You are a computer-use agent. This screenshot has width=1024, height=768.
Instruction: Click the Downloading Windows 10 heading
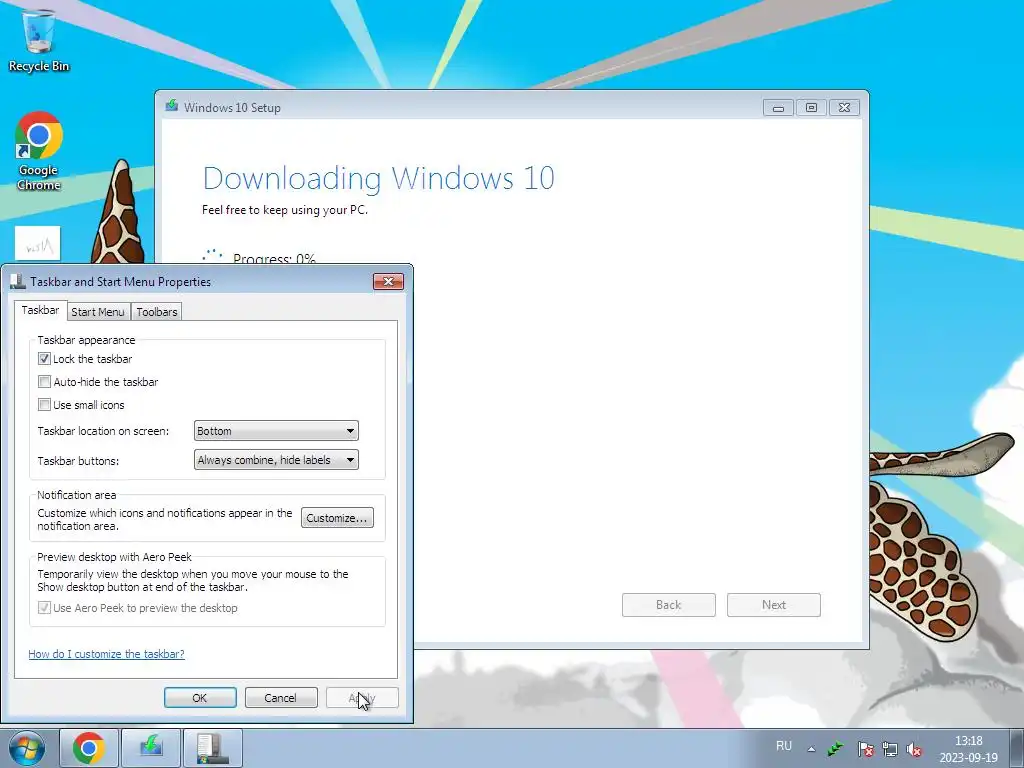pyautogui.click(x=378, y=178)
